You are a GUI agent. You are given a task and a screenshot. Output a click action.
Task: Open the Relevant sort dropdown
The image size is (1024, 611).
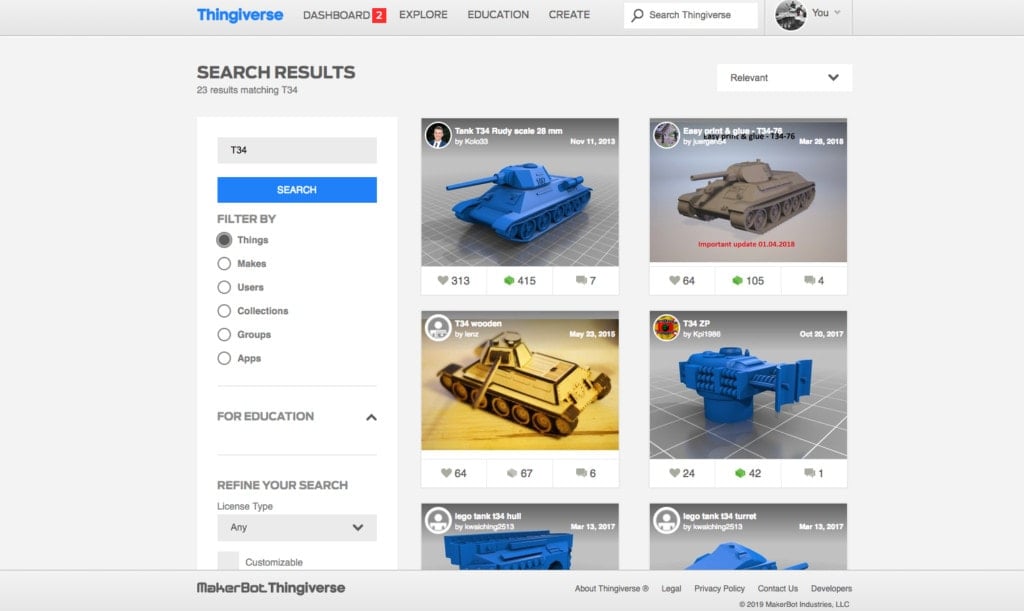coord(784,78)
